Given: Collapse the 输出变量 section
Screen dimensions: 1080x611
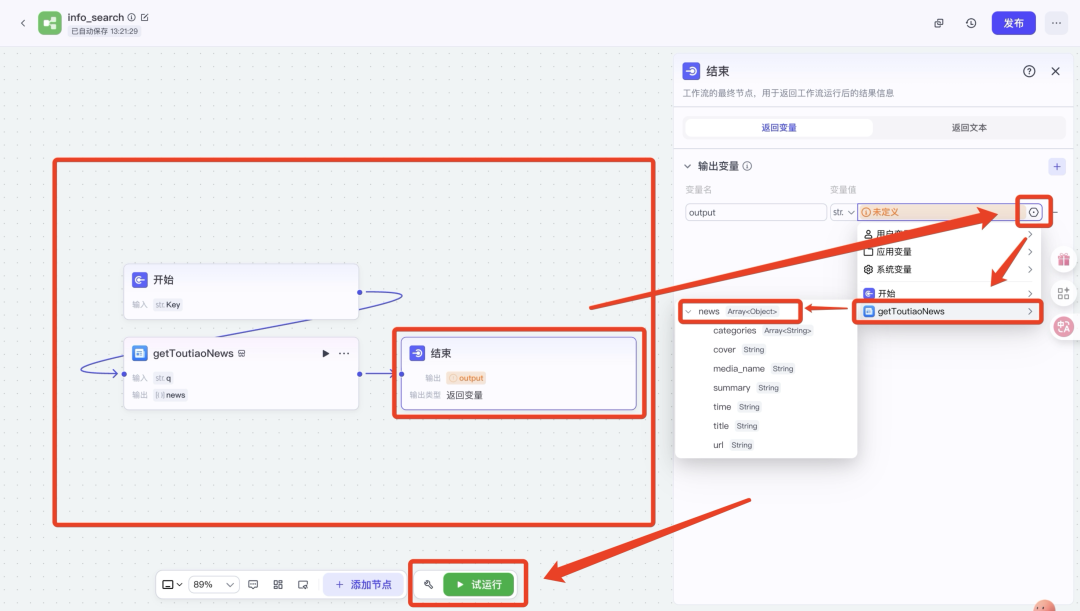Looking at the screenshot, I should pyautogui.click(x=687, y=167).
